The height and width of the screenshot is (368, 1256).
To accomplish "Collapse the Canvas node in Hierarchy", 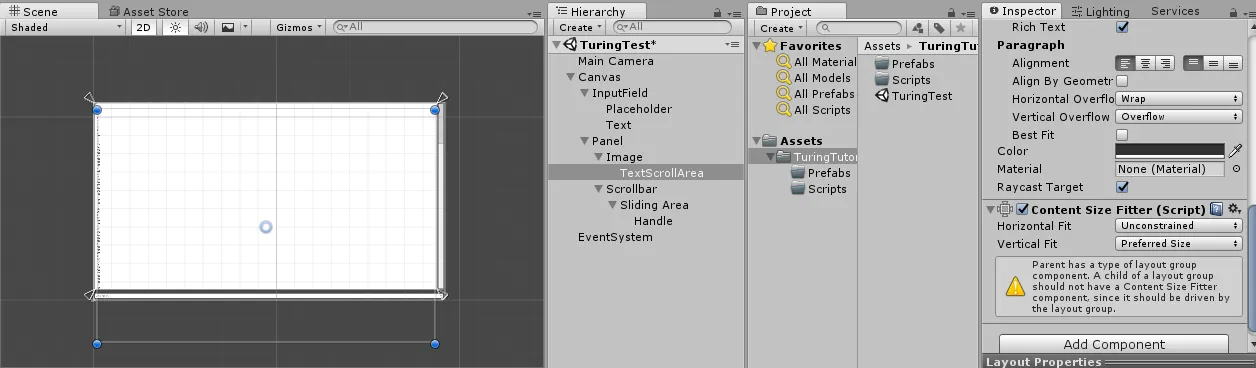I will (x=570, y=77).
